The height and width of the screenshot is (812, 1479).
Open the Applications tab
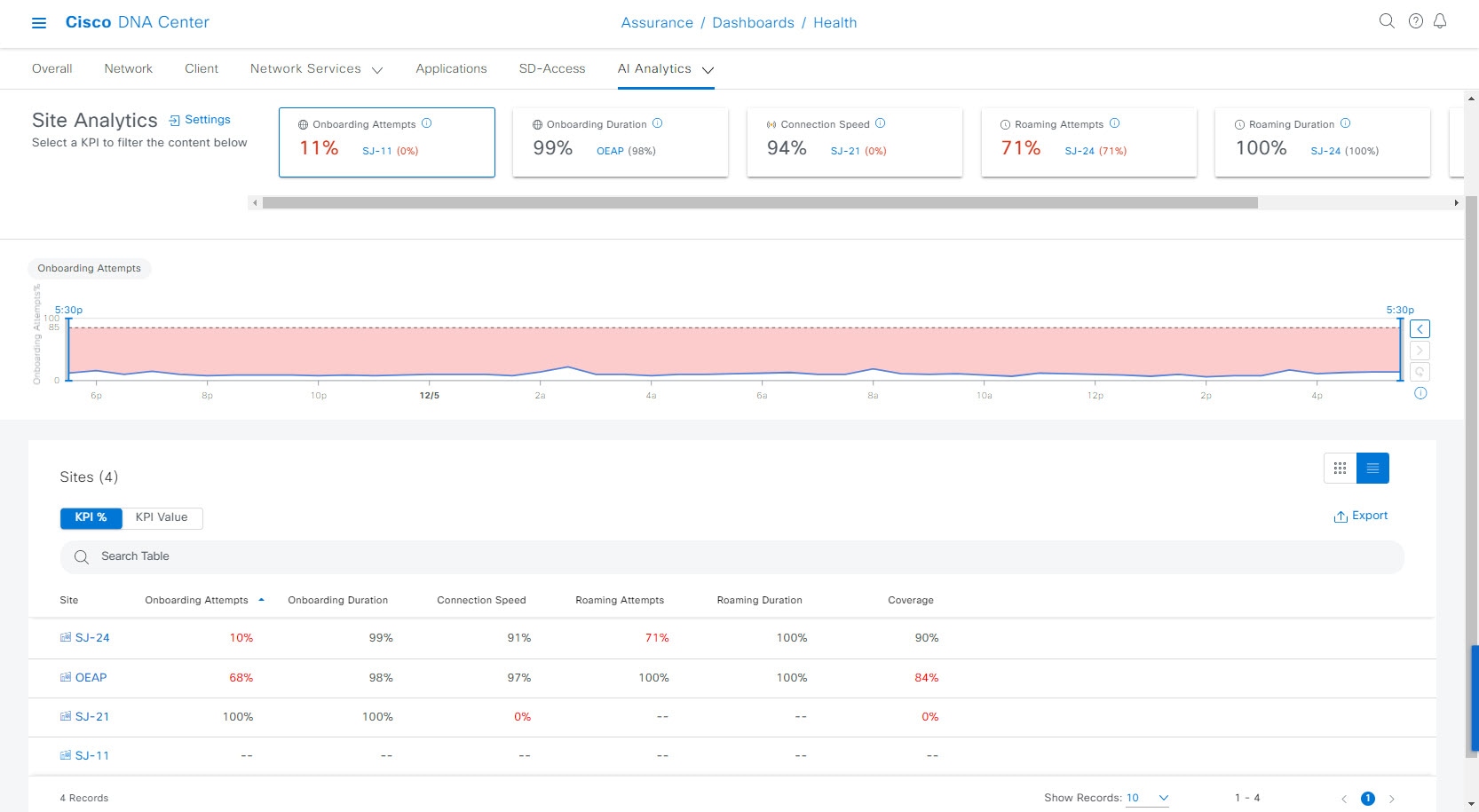click(451, 68)
